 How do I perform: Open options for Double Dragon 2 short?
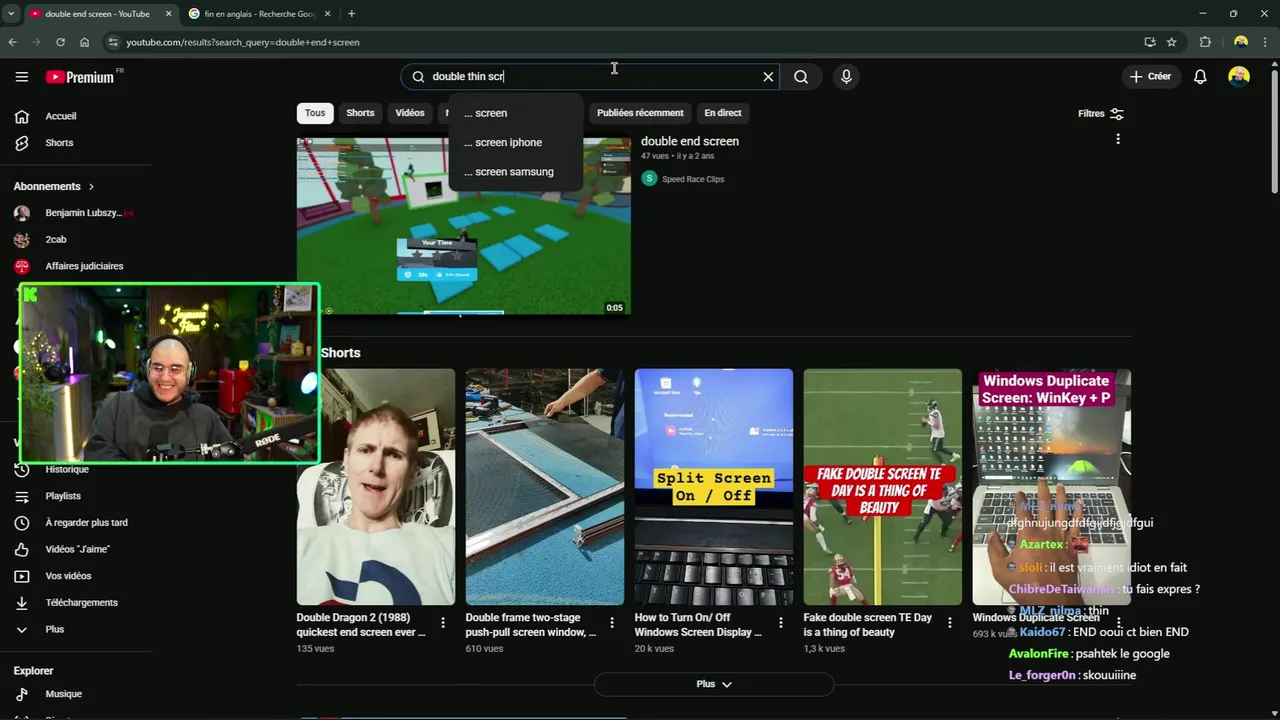(443, 623)
